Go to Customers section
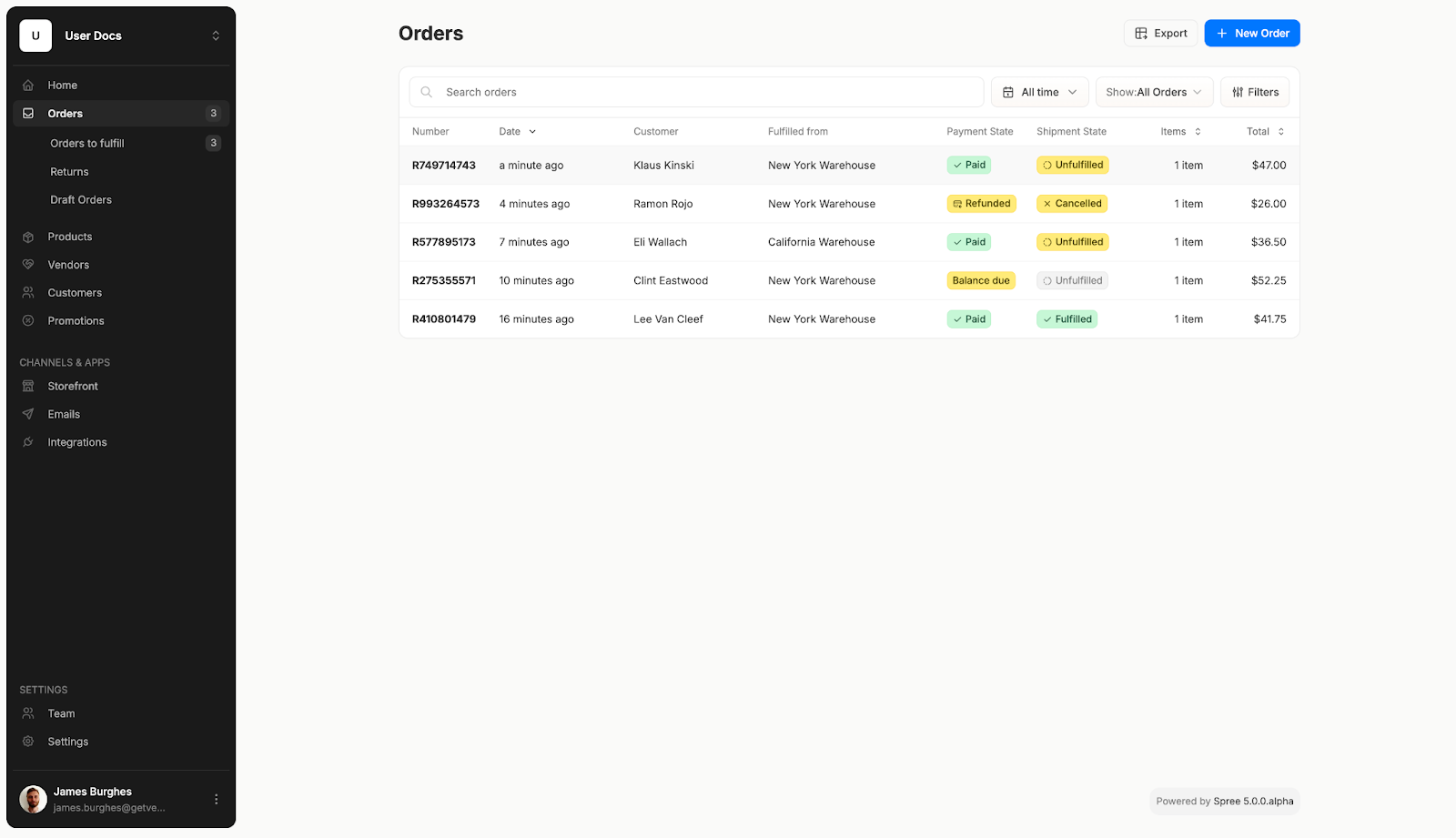1456x838 pixels. coord(75,293)
